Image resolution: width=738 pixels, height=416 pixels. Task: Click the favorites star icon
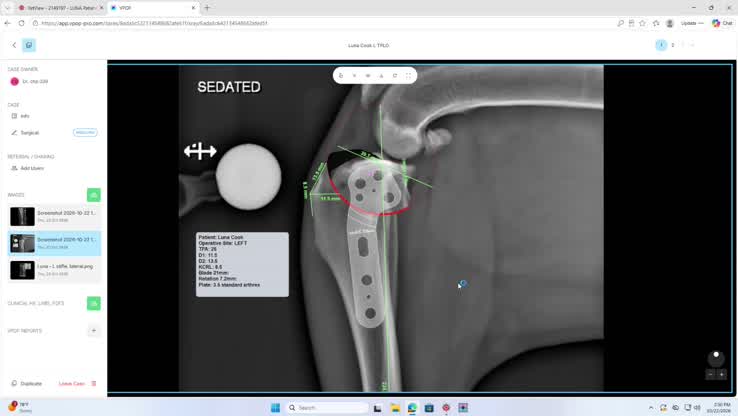tap(642, 23)
